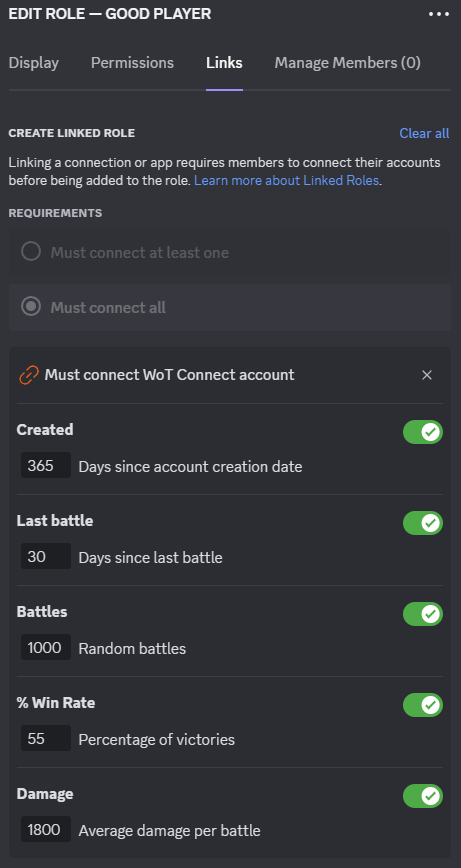Click the orange chain link icon
The width and height of the screenshot is (461, 868).
point(29,375)
